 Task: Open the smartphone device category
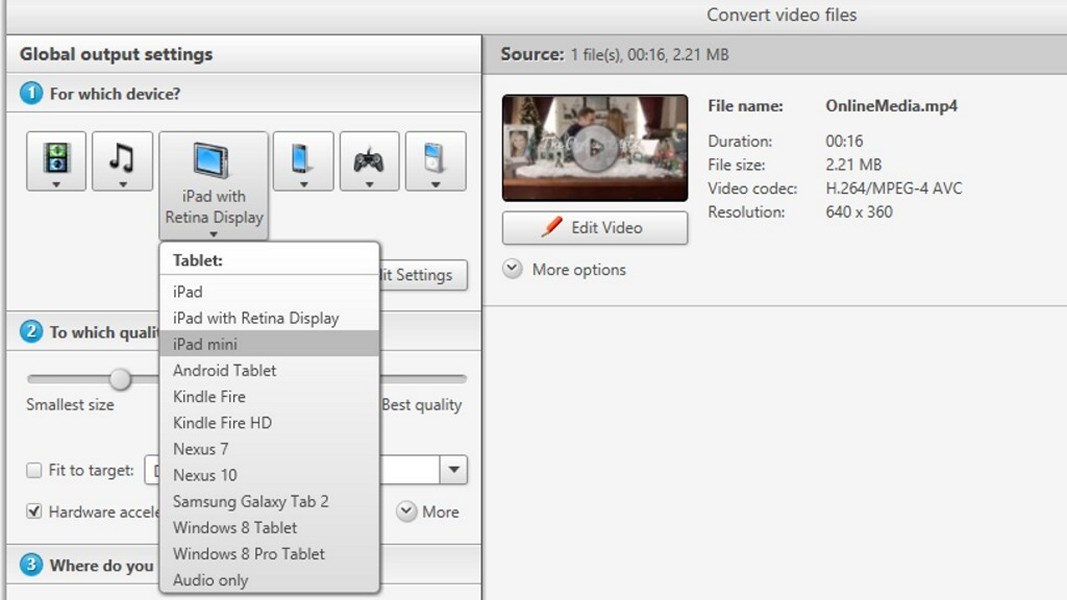tap(303, 161)
